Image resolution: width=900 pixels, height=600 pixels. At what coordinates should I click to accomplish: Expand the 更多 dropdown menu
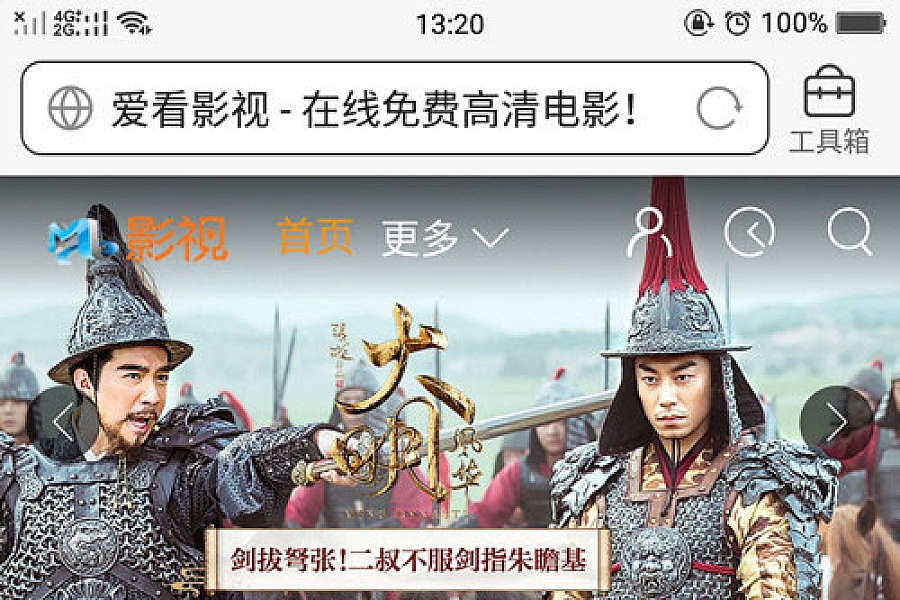tap(445, 237)
